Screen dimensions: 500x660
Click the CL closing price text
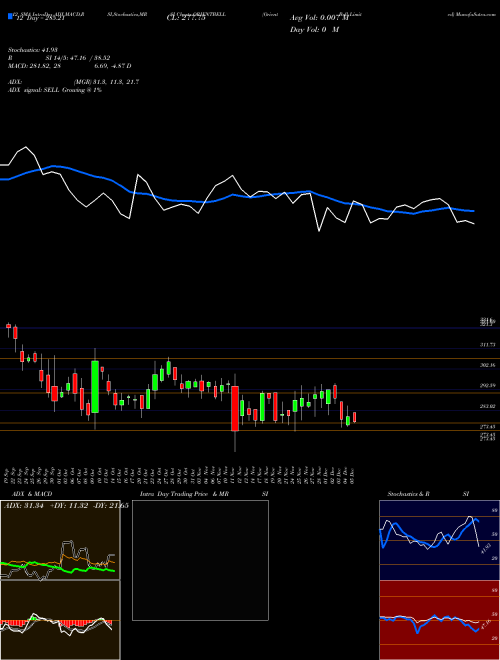[186, 18]
